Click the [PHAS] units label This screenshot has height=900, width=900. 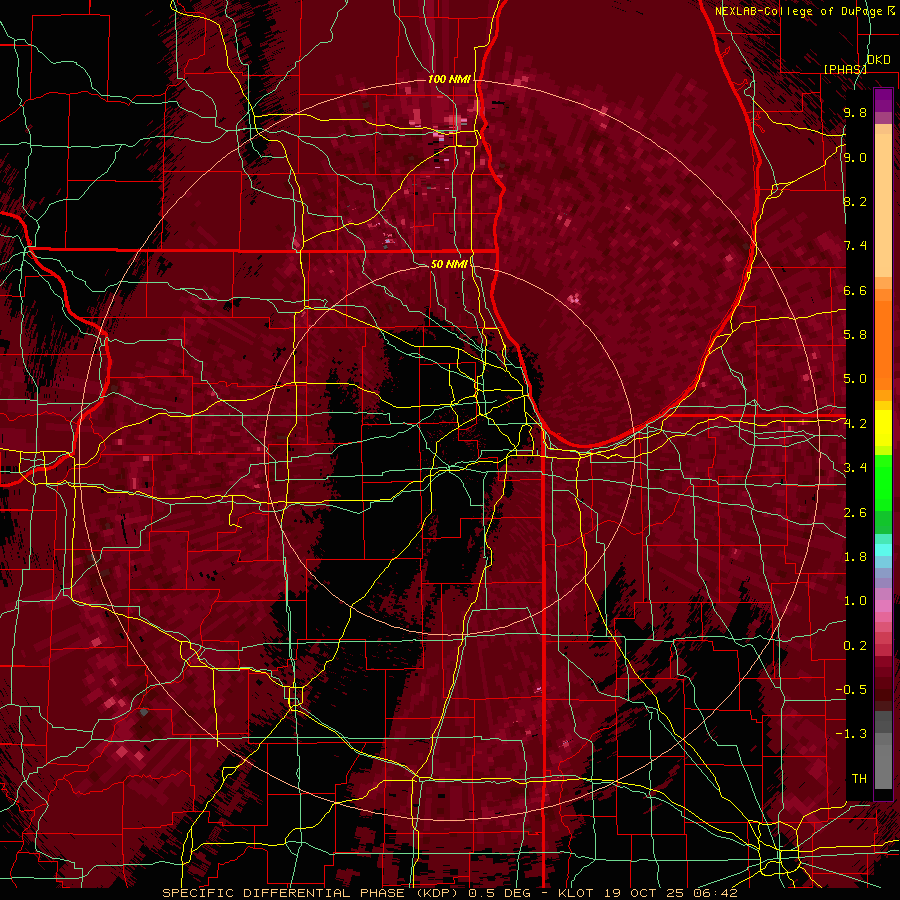click(845, 69)
